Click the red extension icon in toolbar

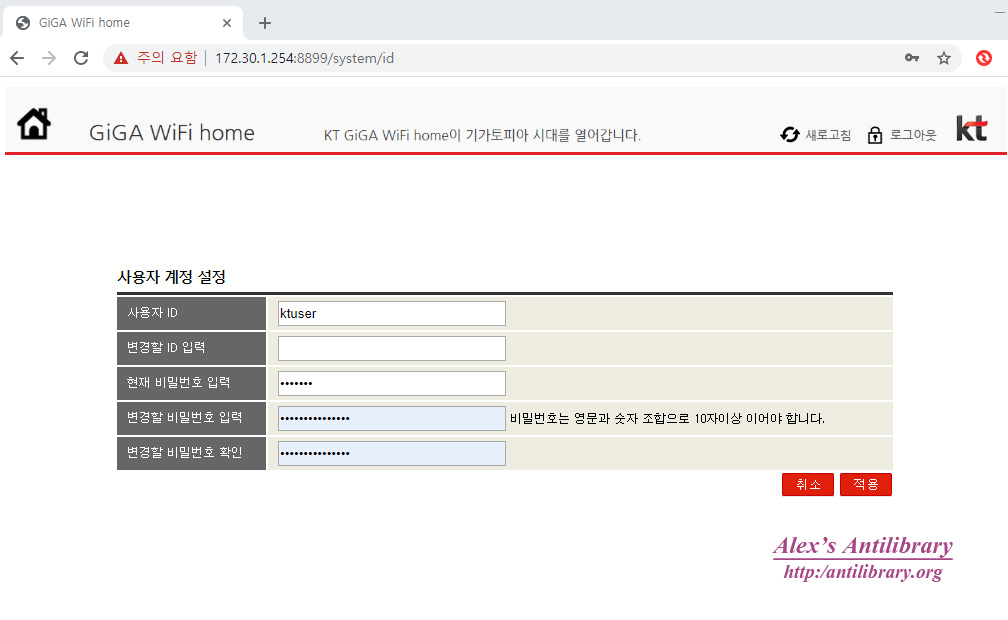[984, 58]
